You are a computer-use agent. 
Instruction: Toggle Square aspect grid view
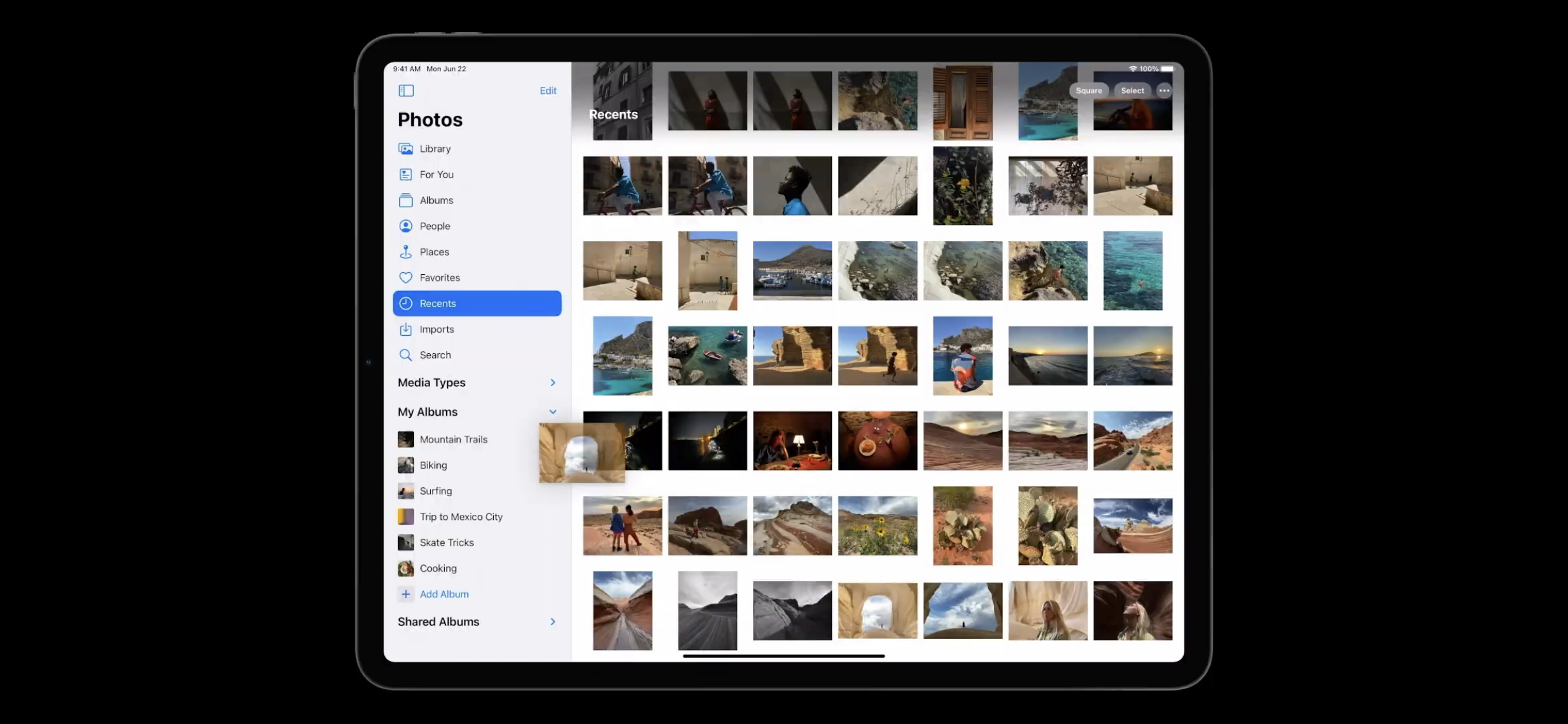(1088, 91)
